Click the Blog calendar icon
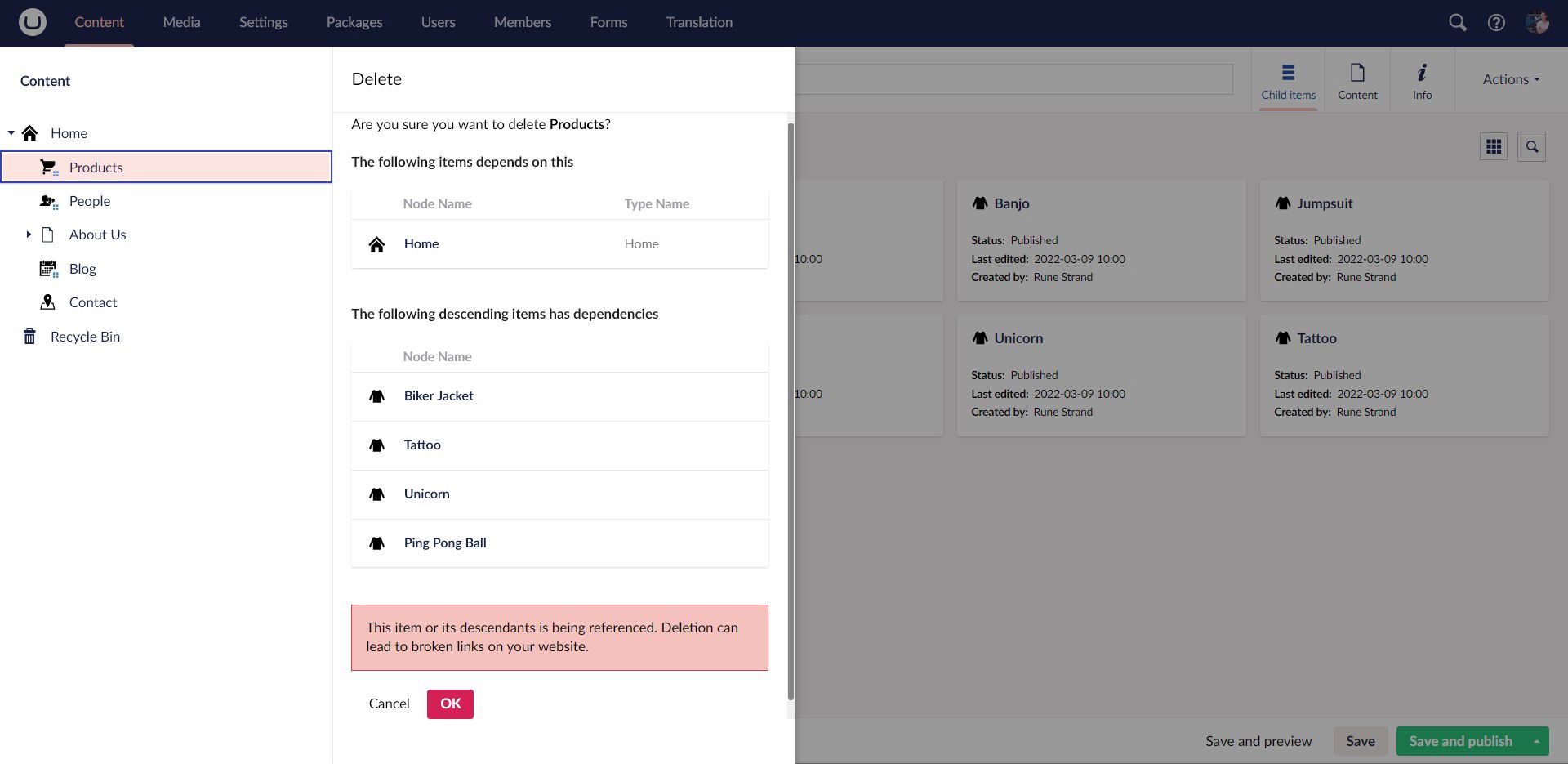This screenshot has width=1568, height=764. (x=49, y=269)
